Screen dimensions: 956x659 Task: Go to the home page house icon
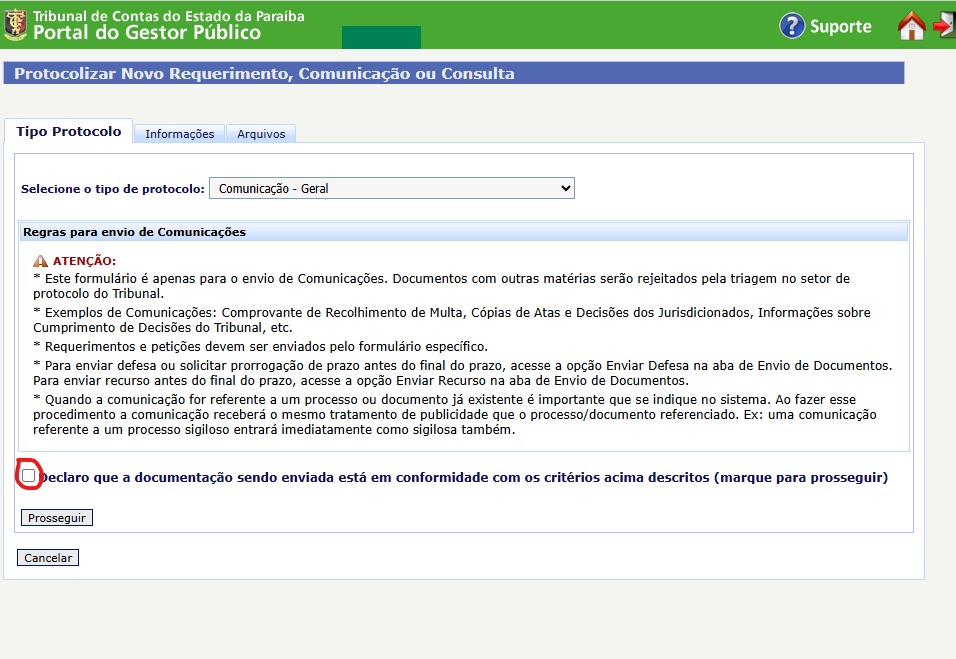click(x=911, y=26)
